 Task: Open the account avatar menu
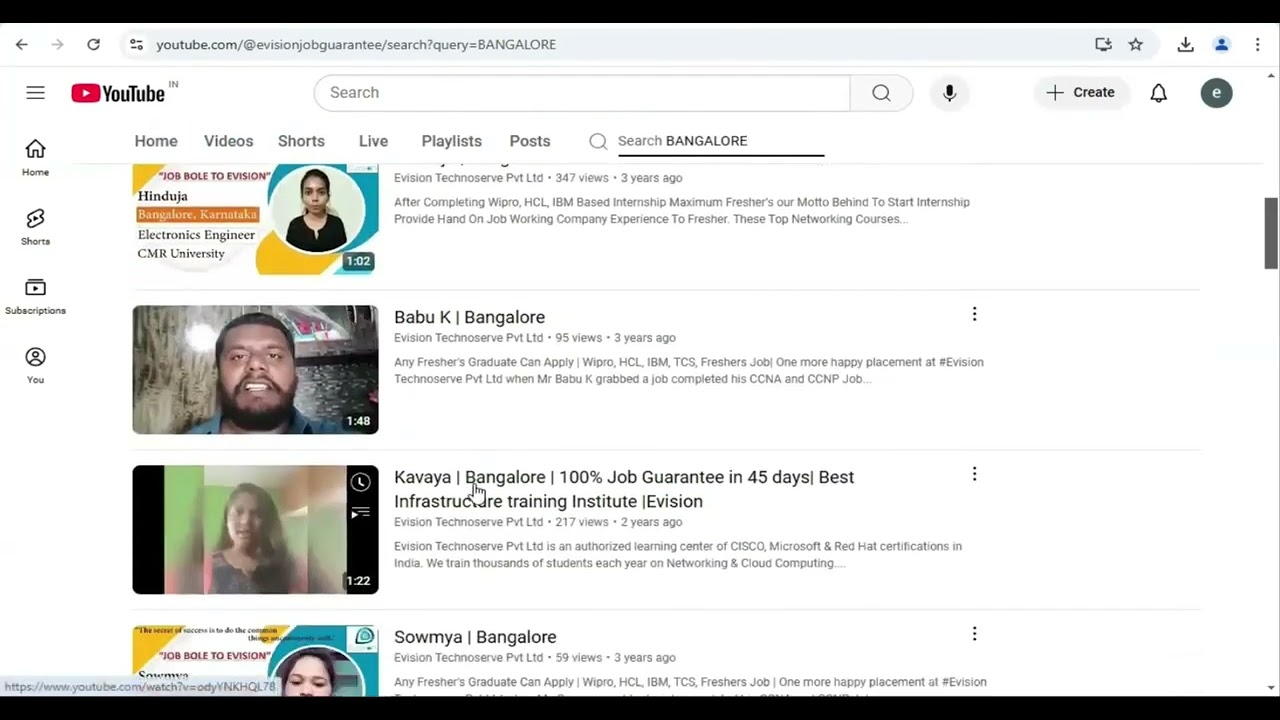[1216, 93]
